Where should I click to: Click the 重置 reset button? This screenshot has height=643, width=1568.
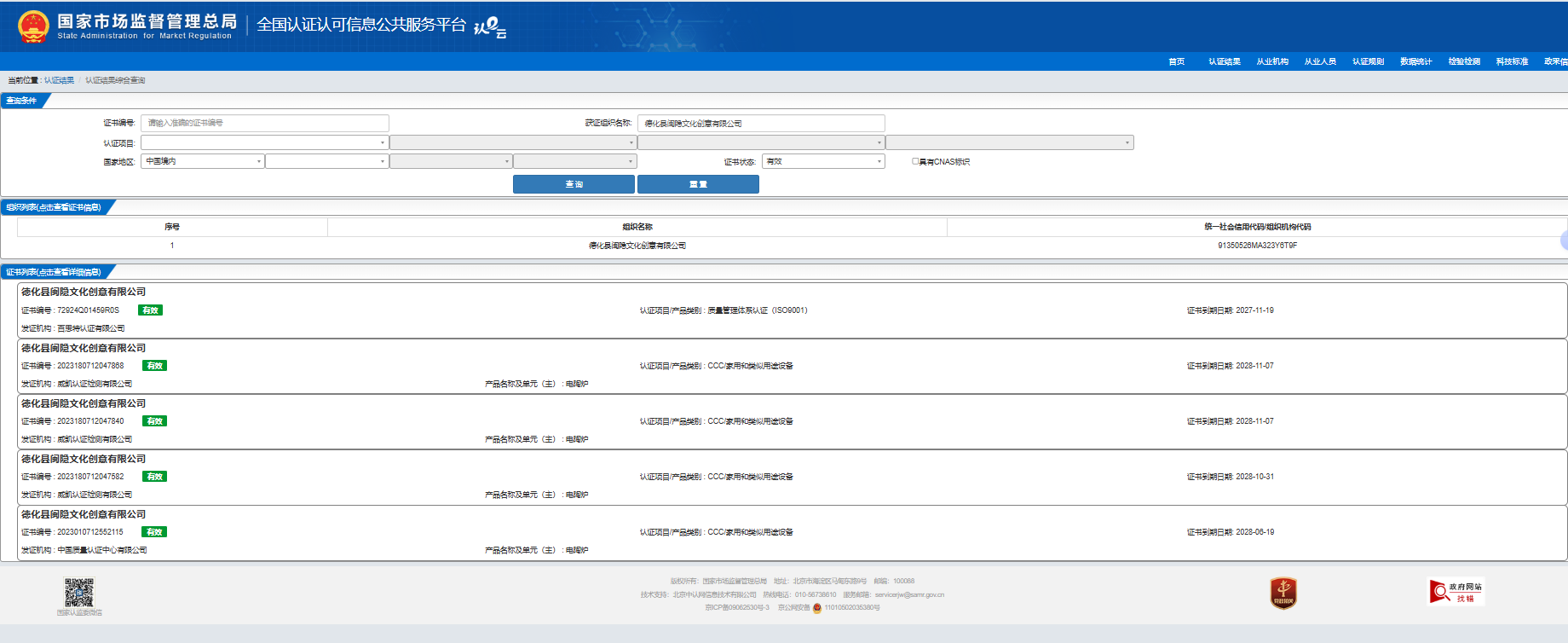tap(698, 184)
